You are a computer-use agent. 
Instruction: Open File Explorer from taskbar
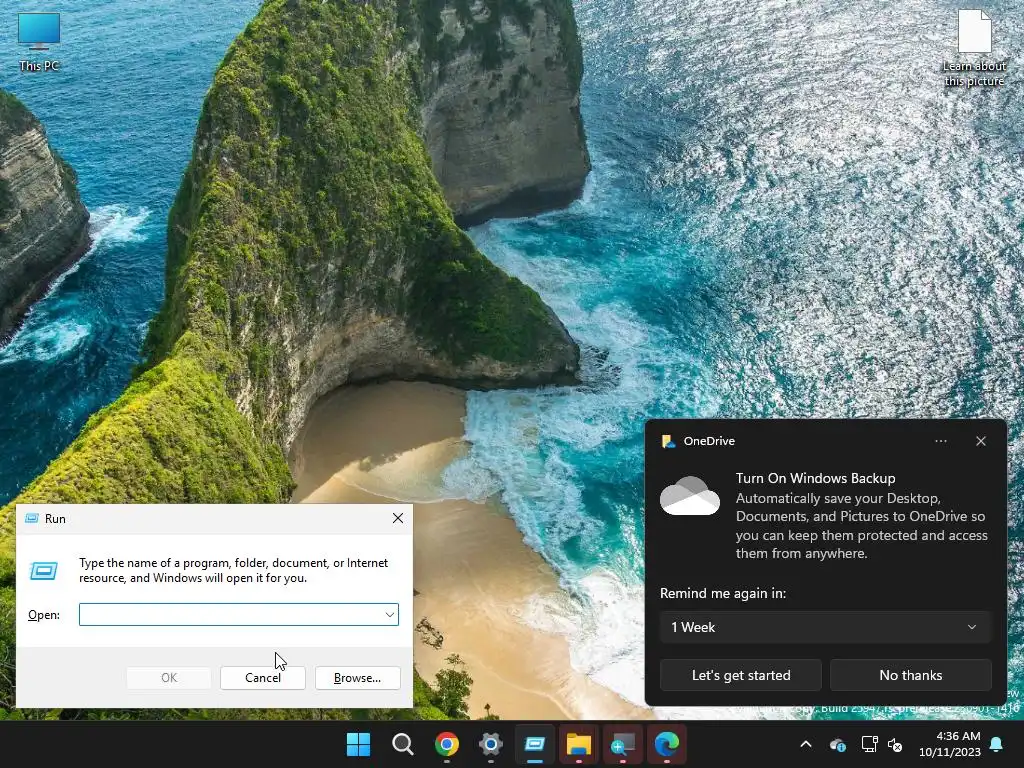[579, 744]
